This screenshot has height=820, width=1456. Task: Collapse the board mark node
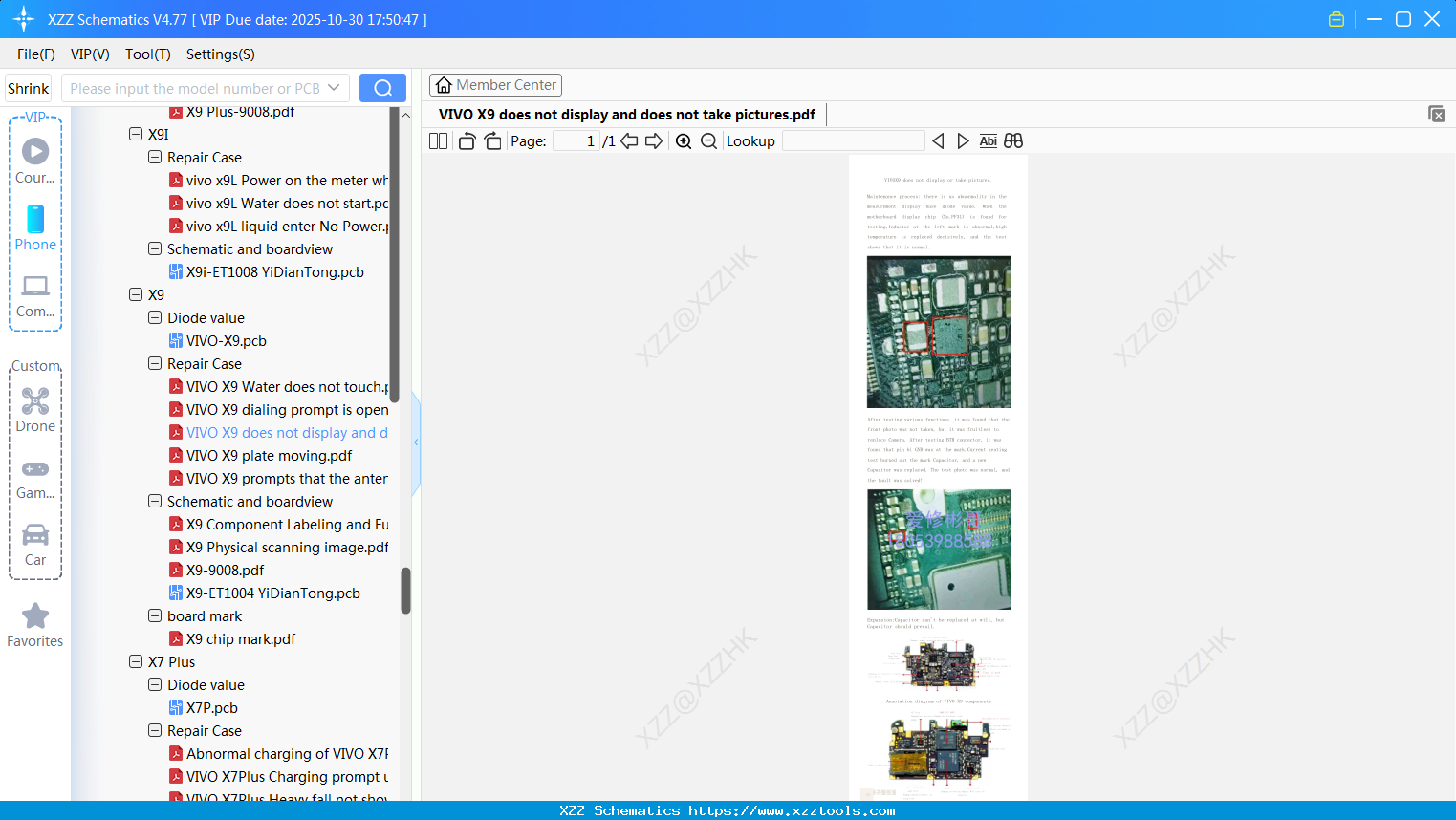(x=155, y=616)
